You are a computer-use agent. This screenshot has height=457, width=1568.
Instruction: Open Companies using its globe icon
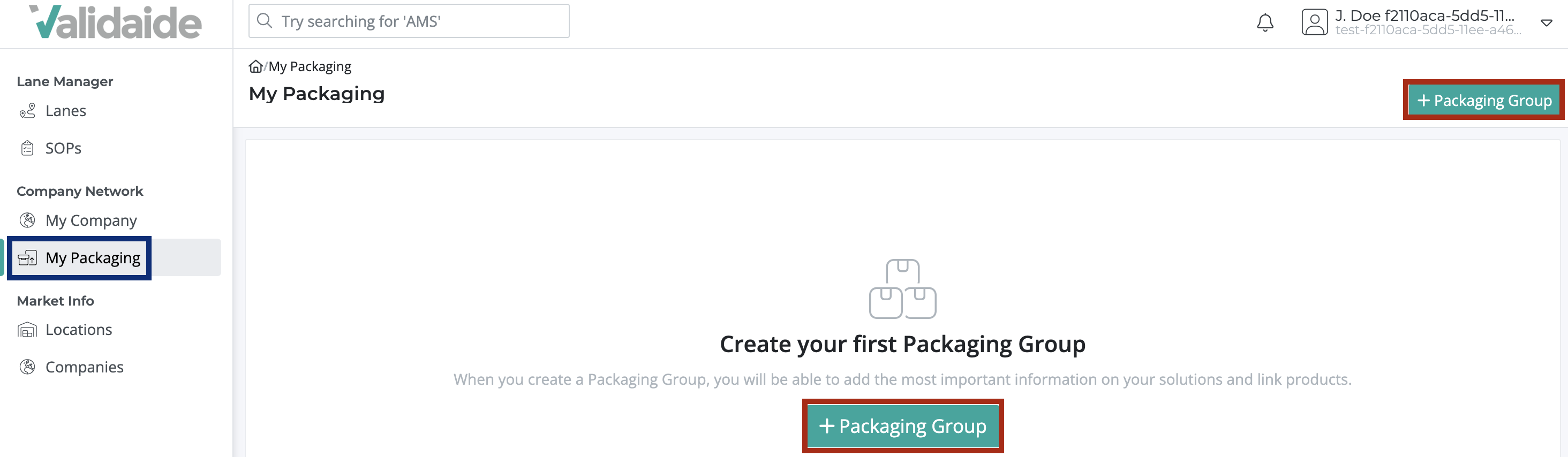coord(27,367)
